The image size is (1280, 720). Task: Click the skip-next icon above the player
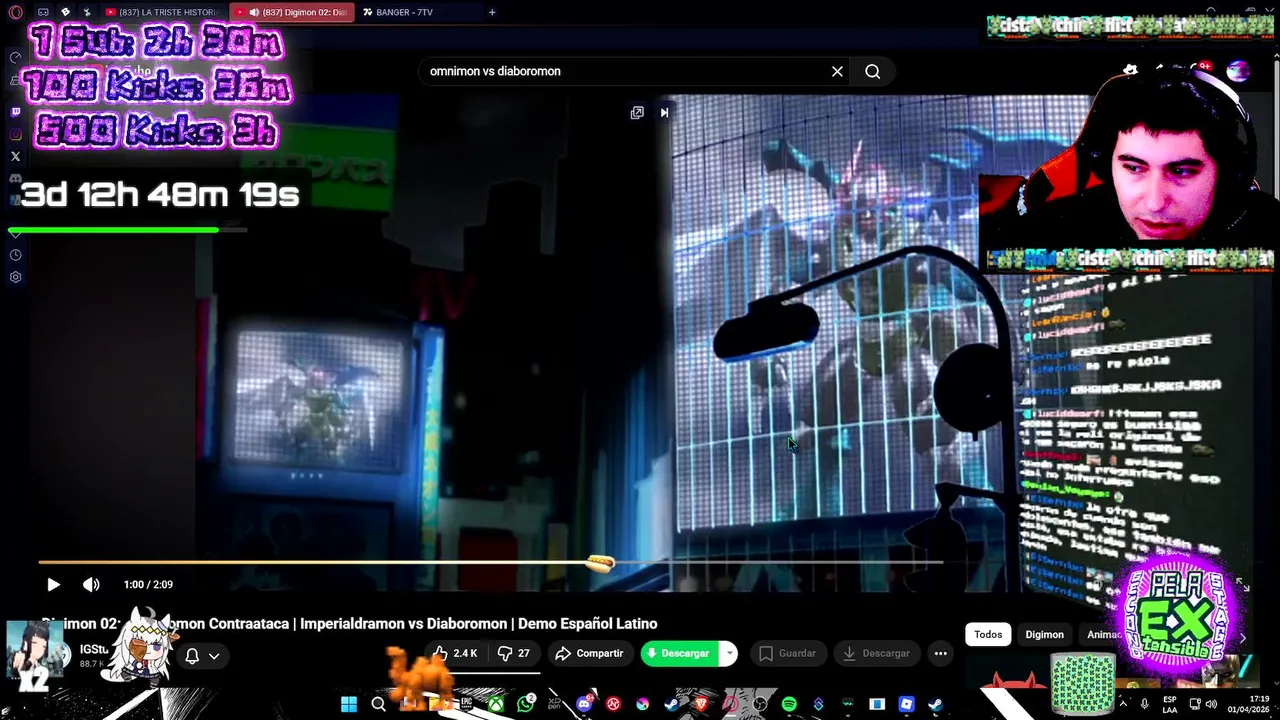coord(664,112)
